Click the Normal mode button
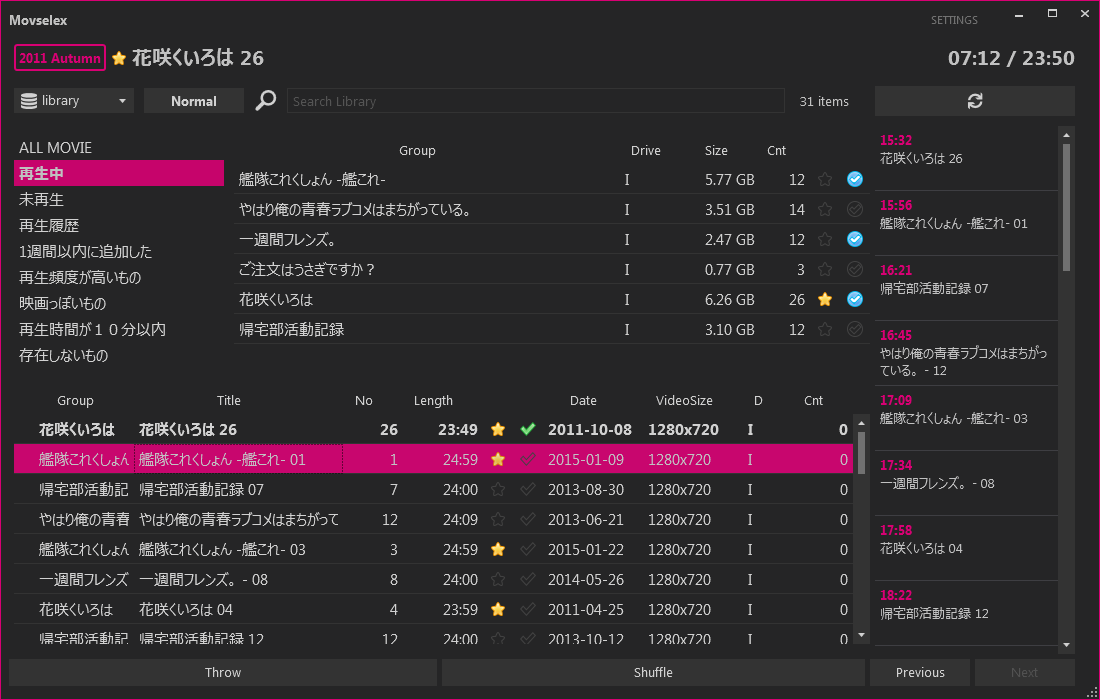The height and width of the screenshot is (700, 1100). point(194,101)
